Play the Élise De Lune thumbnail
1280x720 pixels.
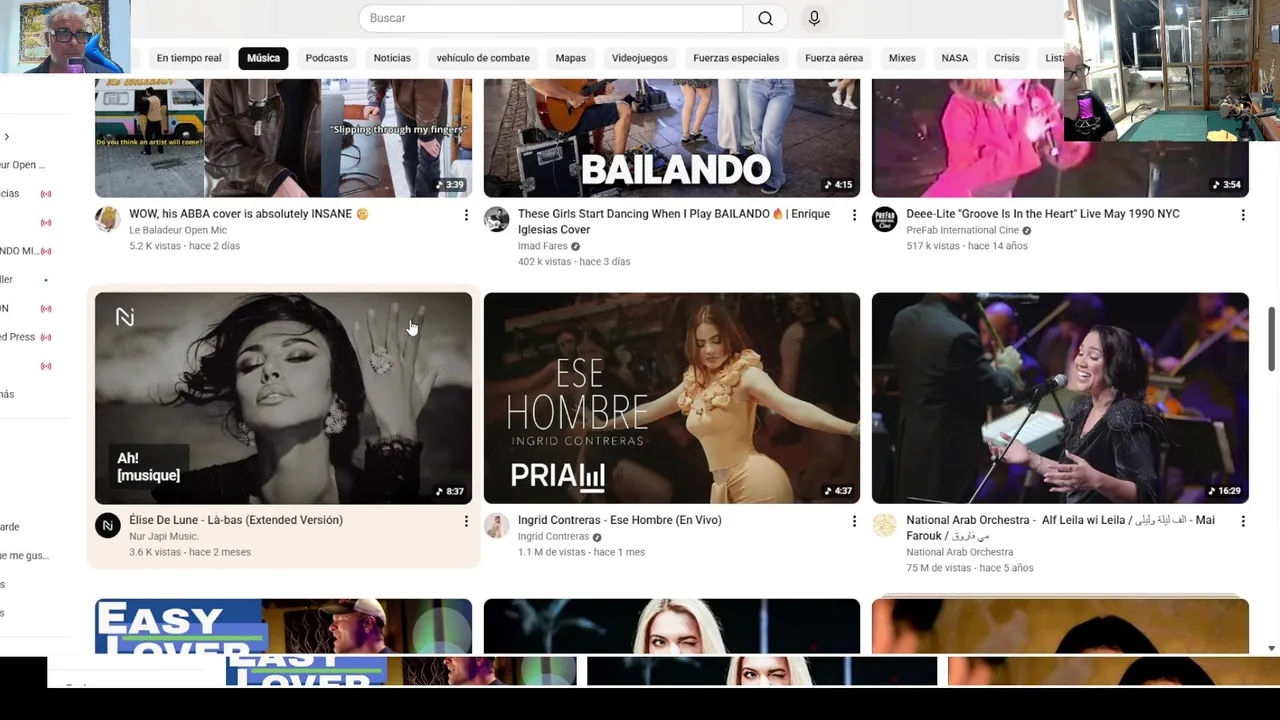tap(283, 398)
